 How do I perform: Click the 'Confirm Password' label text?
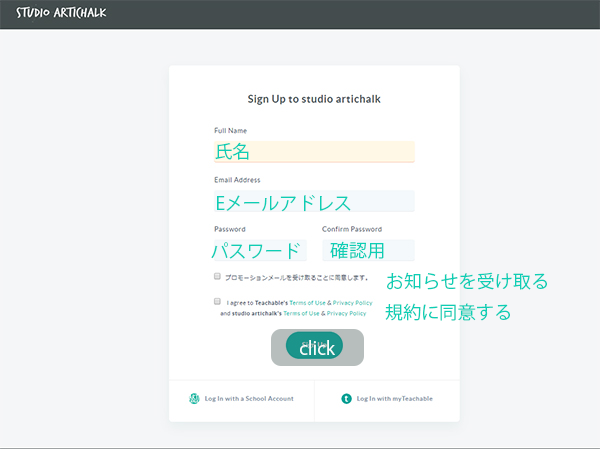pyautogui.click(x=352, y=229)
